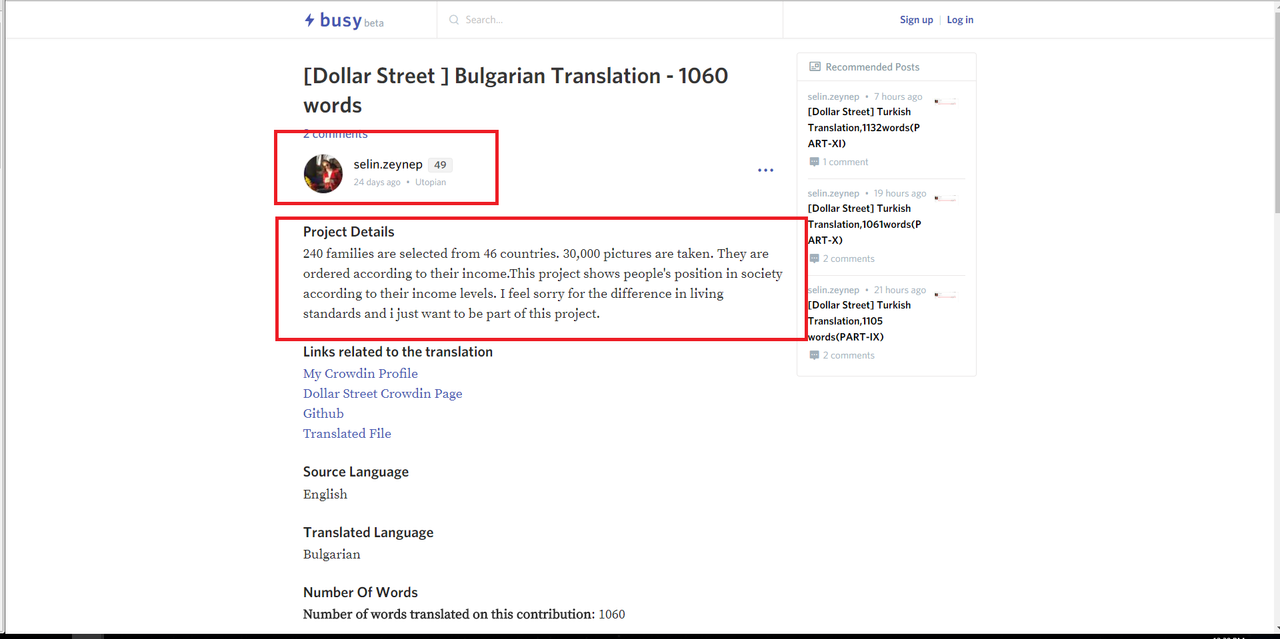The image size is (1280, 639).
Task: Click the 21 hours ago timestamp
Action: tap(900, 291)
